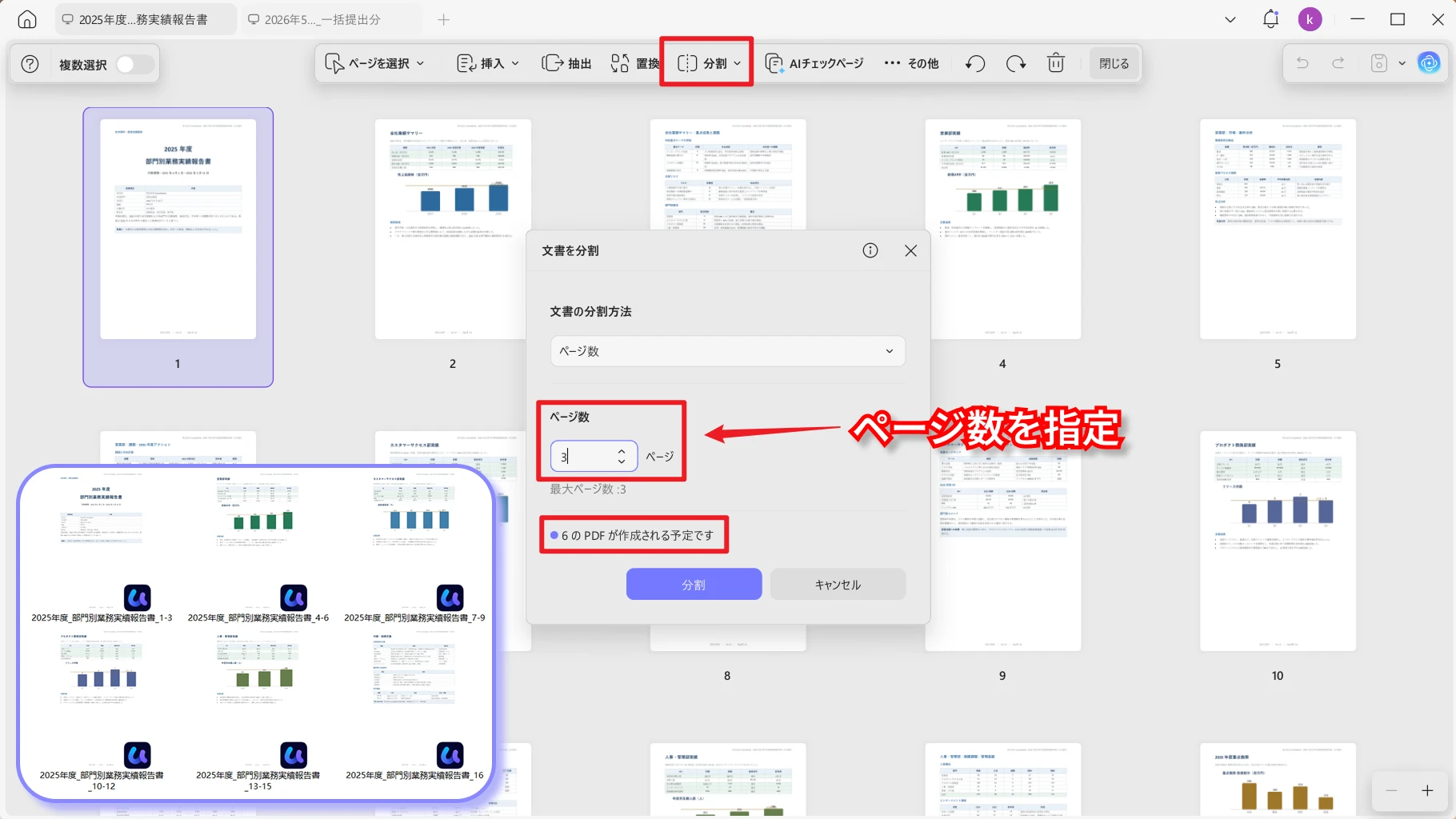Delete pages with trash icon

(1056, 63)
